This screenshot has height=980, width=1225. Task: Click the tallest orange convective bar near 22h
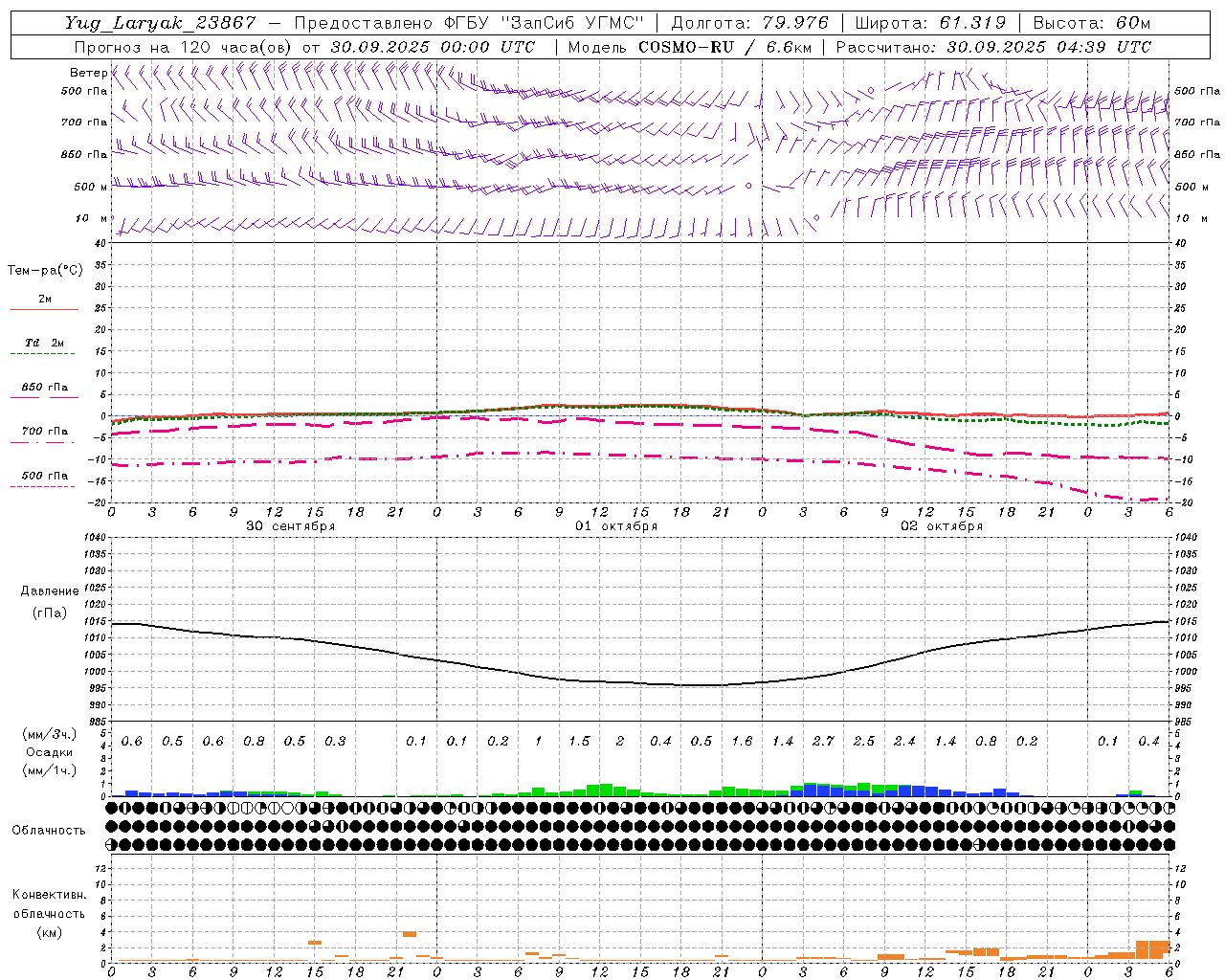coord(410,934)
